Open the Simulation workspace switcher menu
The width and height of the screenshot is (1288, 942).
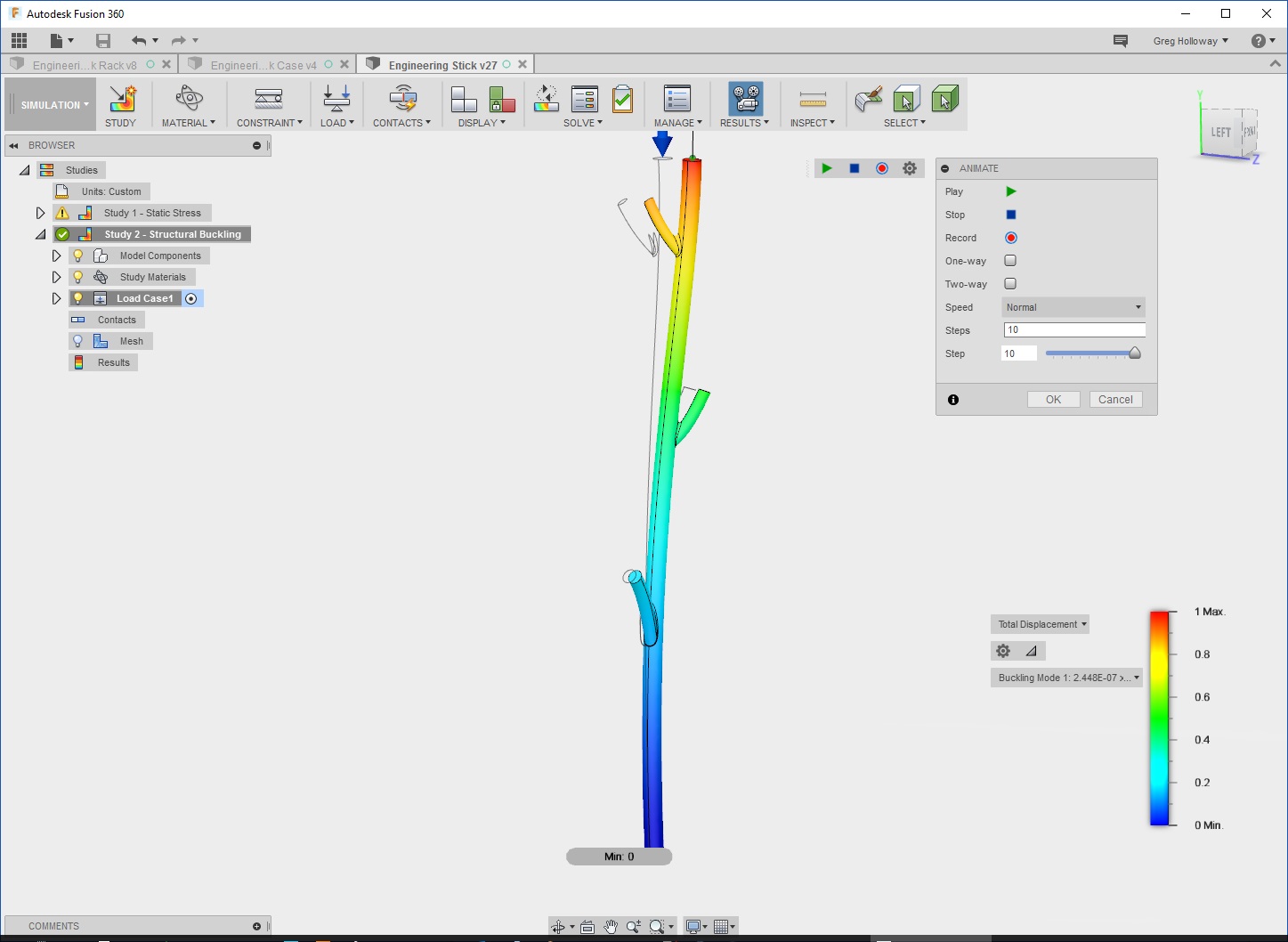point(50,103)
